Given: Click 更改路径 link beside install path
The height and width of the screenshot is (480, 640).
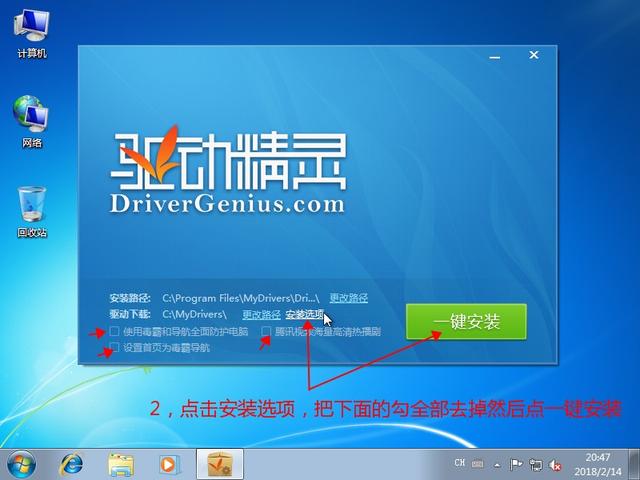Looking at the screenshot, I should point(349,298).
